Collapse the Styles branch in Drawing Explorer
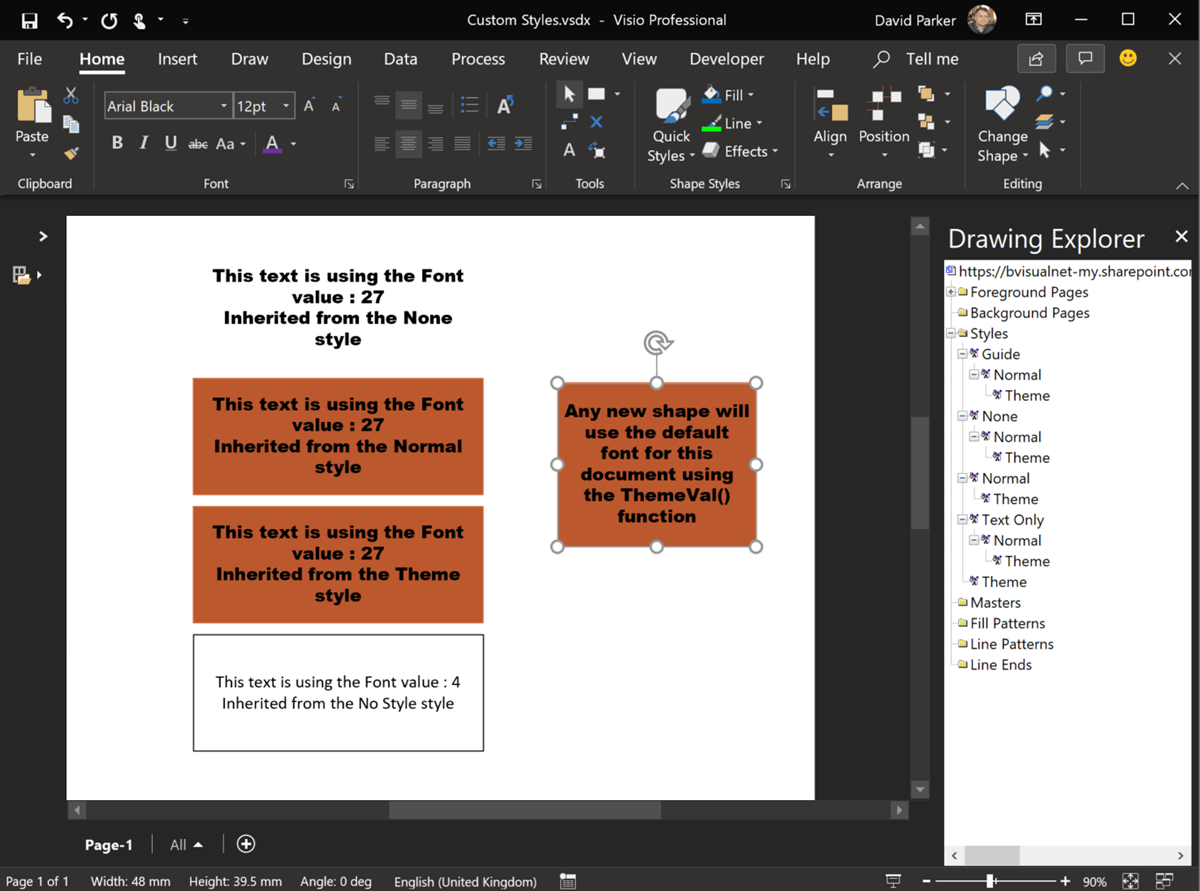 coord(950,333)
